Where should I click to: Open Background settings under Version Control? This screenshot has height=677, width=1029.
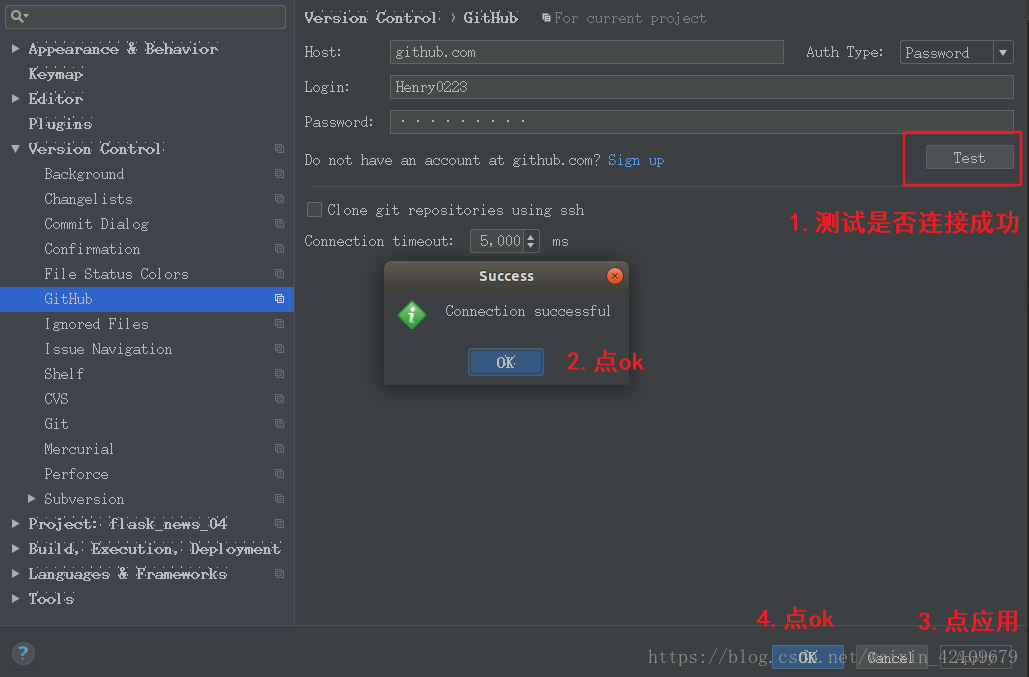tap(84, 174)
